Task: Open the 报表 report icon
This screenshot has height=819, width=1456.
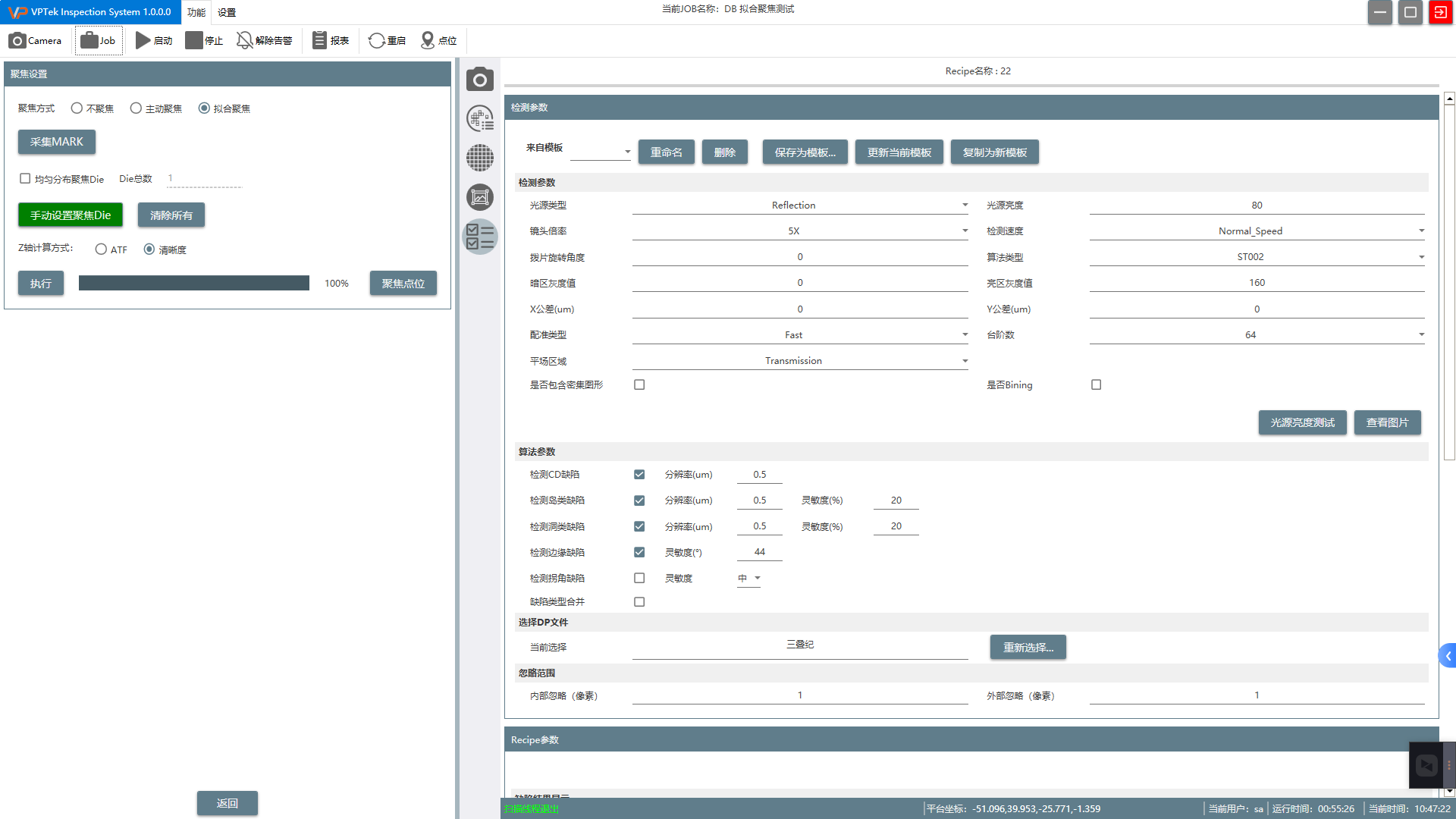Action: [319, 41]
